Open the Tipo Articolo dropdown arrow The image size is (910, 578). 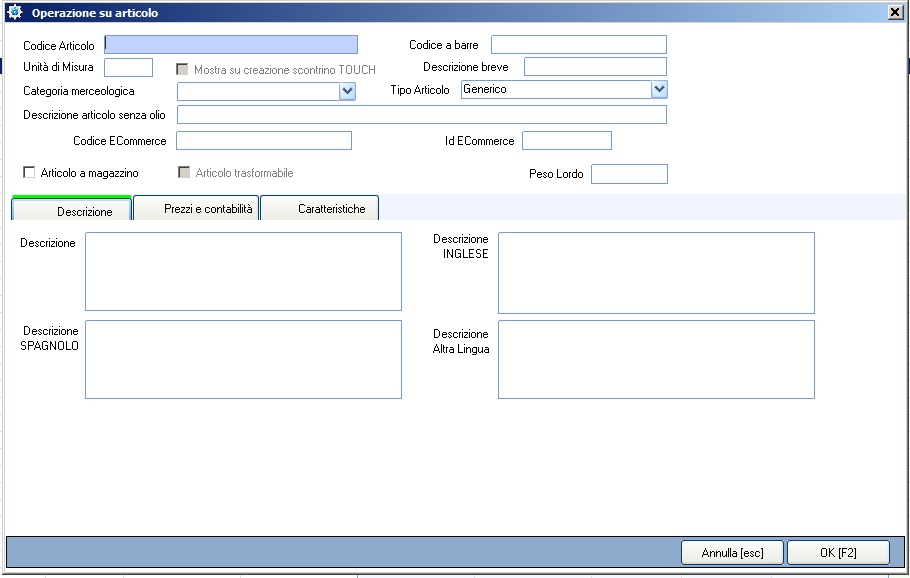pos(658,89)
